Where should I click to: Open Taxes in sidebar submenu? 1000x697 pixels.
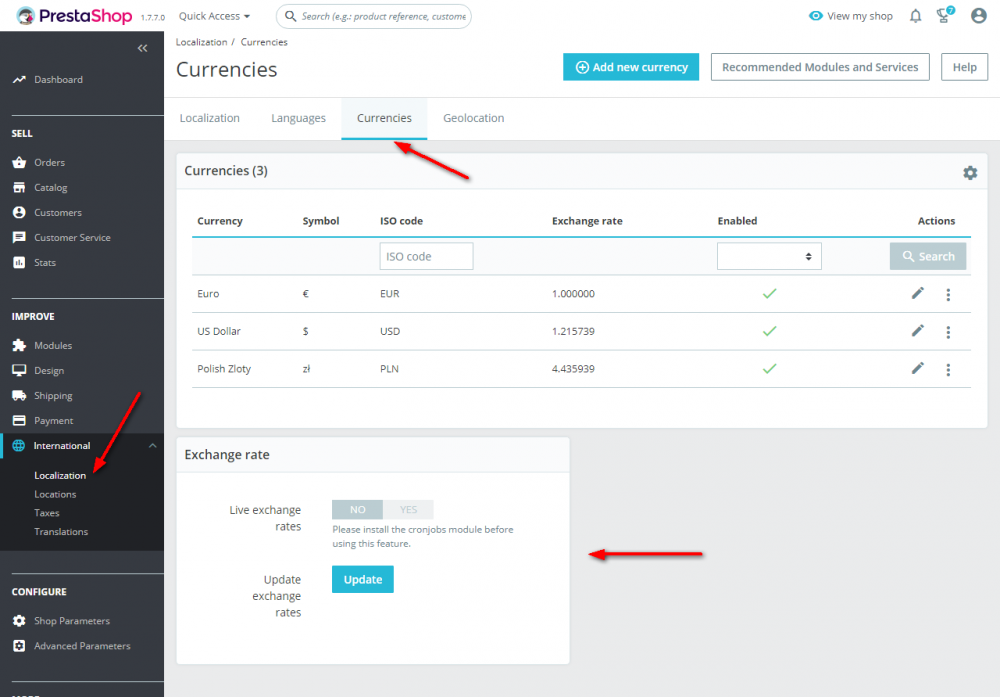(47, 513)
